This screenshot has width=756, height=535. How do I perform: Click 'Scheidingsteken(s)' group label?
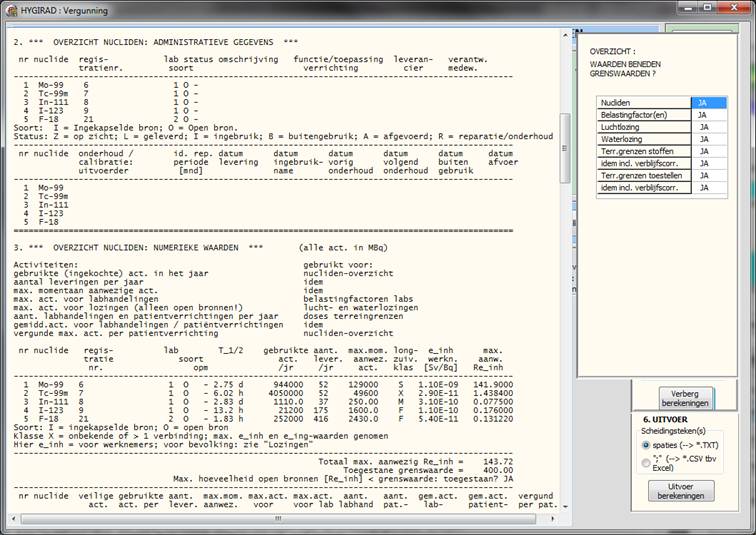coord(673,431)
